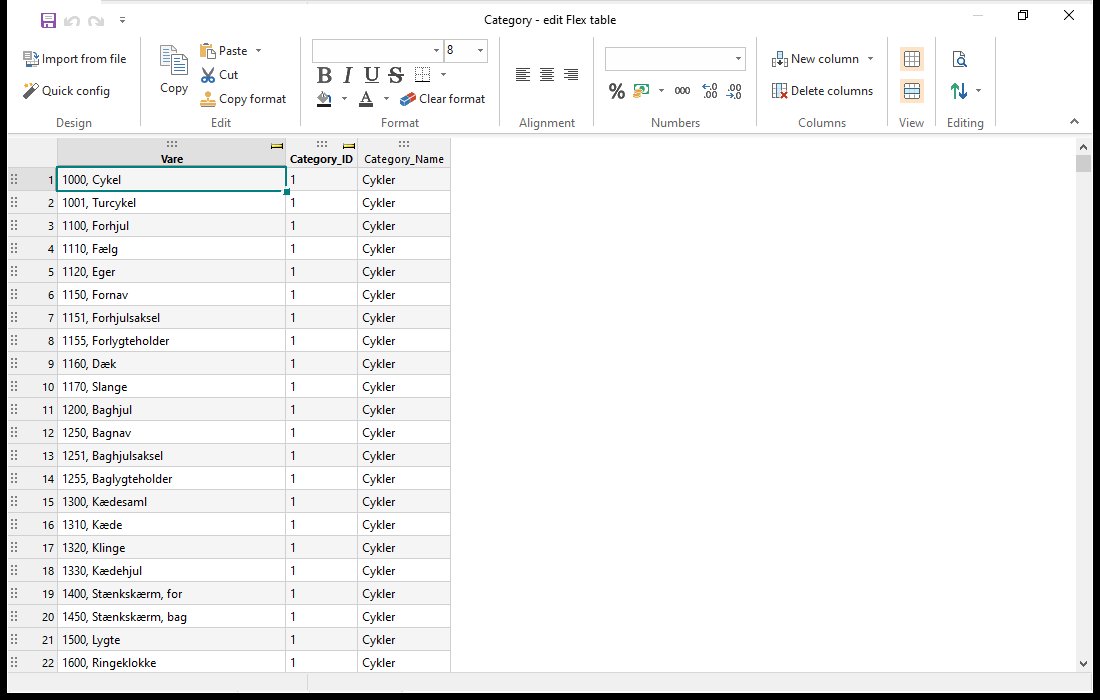Collapse the ribbon with chevron
This screenshot has height=700, width=1100.
pyautogui.click(x=1074, y=122)
